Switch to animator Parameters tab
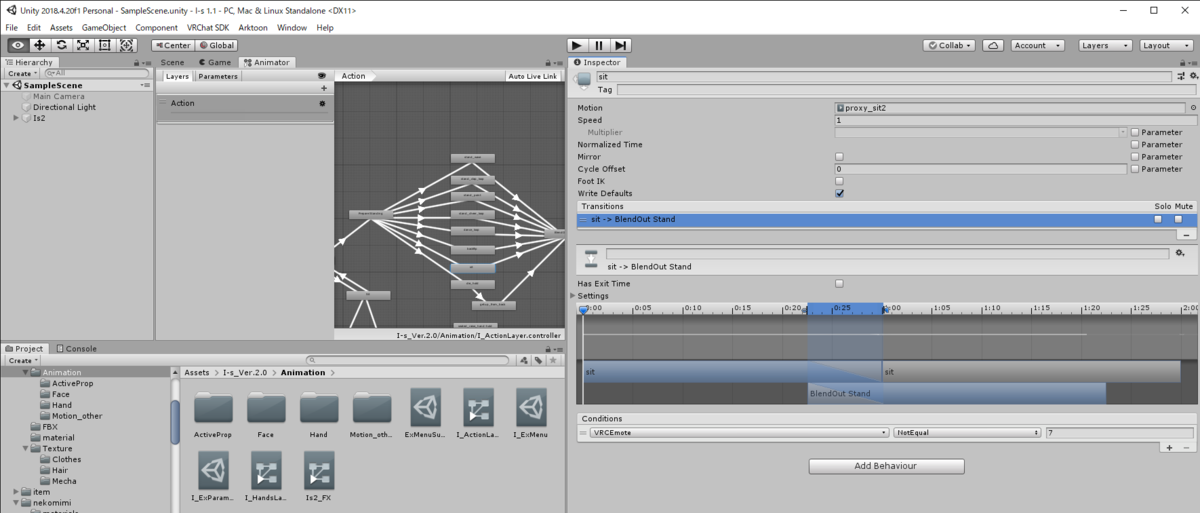1200x513 pixels. [x=218, y=76]
